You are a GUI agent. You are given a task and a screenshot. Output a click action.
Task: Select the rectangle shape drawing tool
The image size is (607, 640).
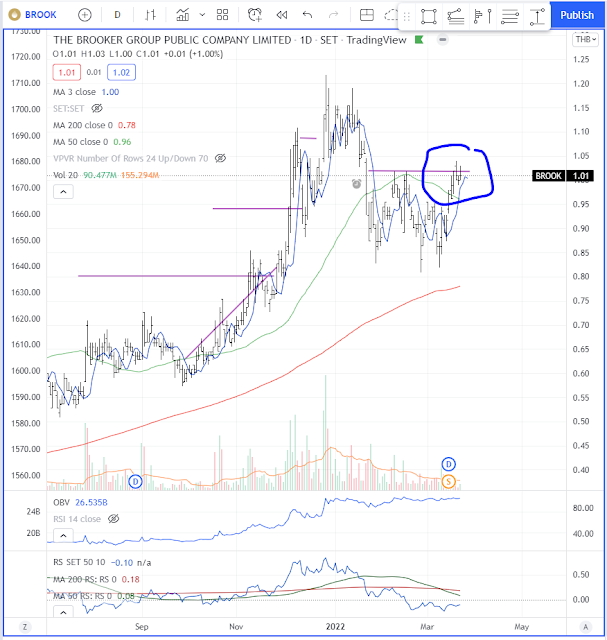(429, 16)
